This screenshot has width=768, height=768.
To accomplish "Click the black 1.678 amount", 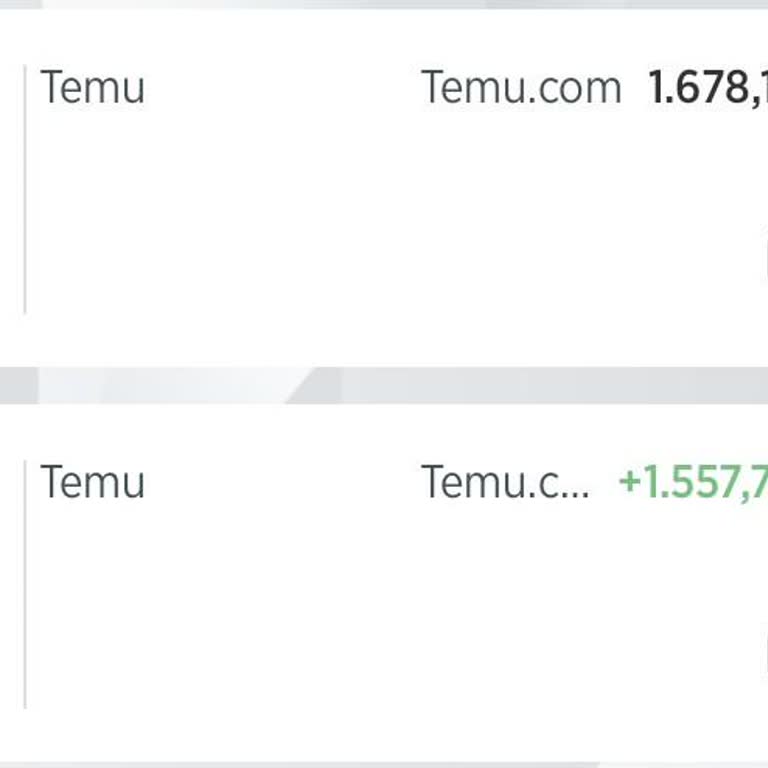I will (707, 88).
